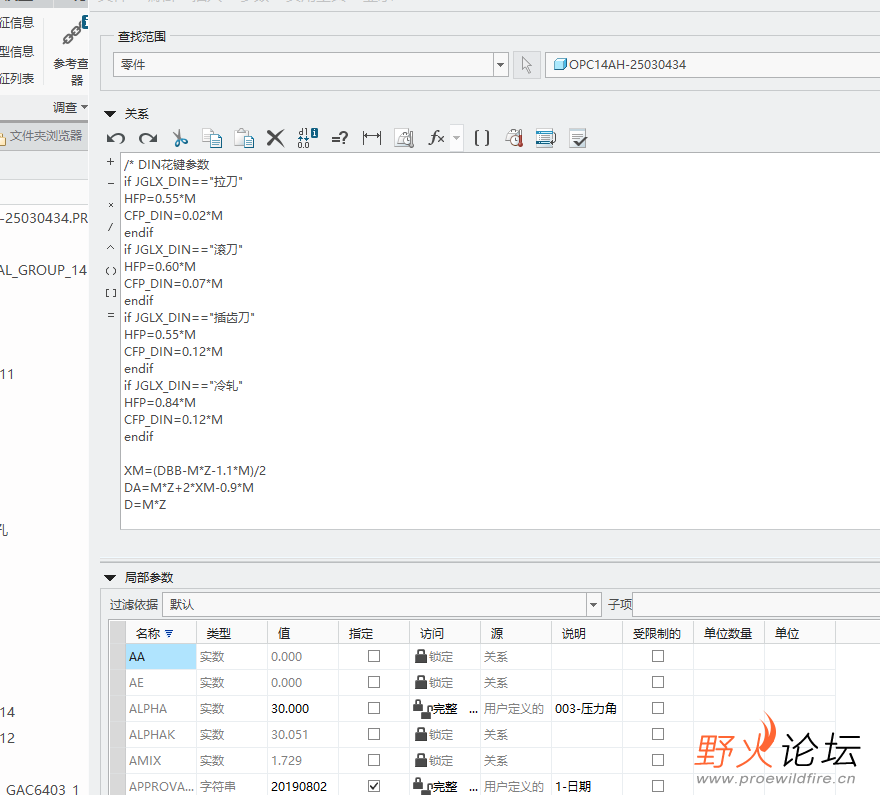Open the Reference Viewer tool

(x=72, y=50)
